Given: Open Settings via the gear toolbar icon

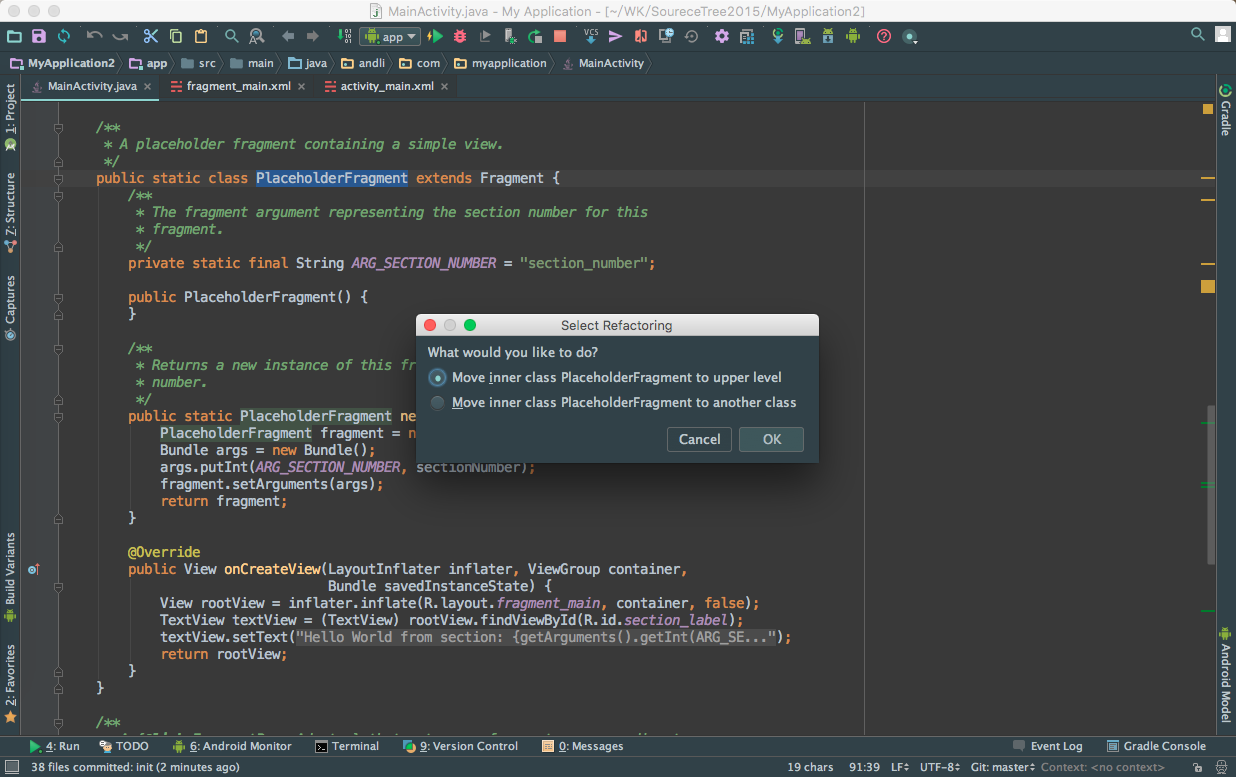Looking at the screenshot, I should click(722, 36).
